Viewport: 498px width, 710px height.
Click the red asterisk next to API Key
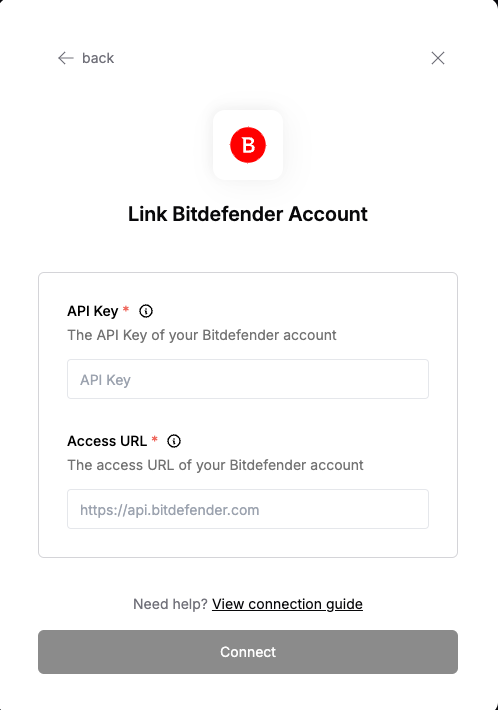click(x=126, y=309)
